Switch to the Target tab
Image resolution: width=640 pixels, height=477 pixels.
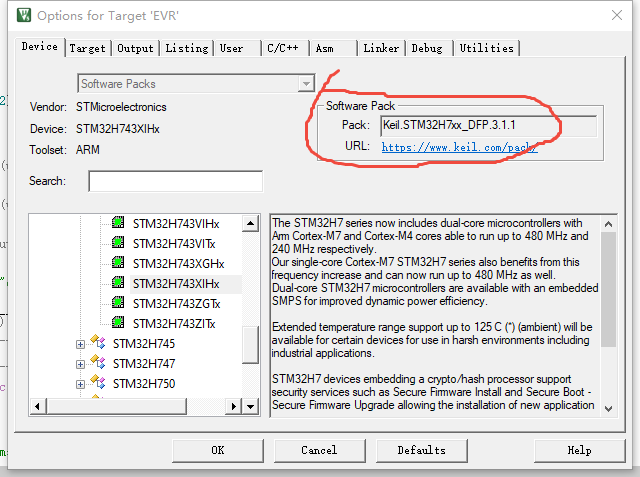87,48
